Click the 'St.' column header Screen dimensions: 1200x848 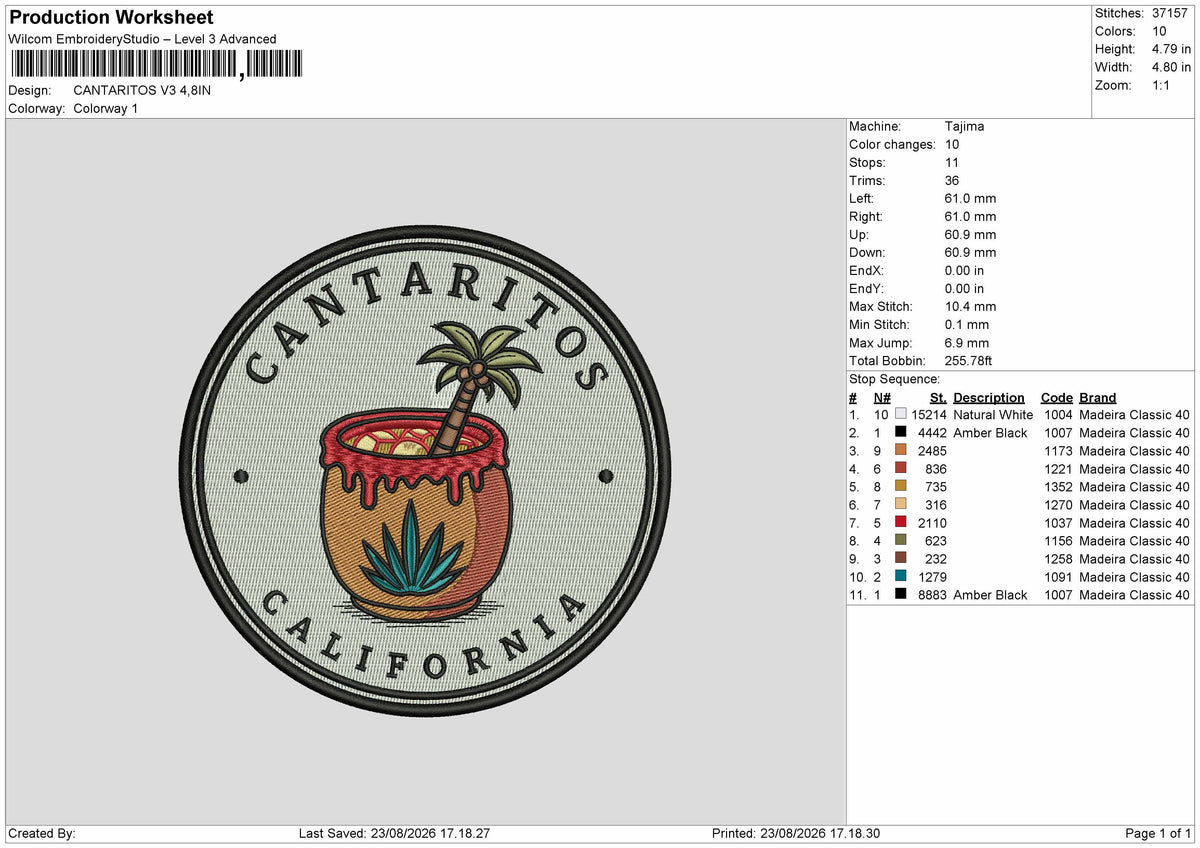(x=938, y=397)
